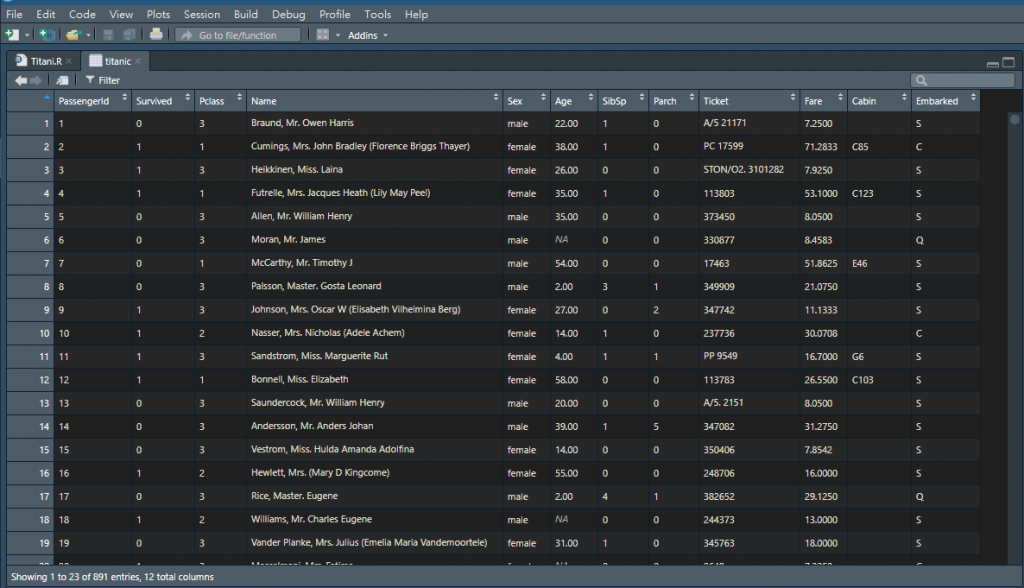The image size is (1024, 588).
Task: Sort by the Cabin column header
Action: coord(879,101)
